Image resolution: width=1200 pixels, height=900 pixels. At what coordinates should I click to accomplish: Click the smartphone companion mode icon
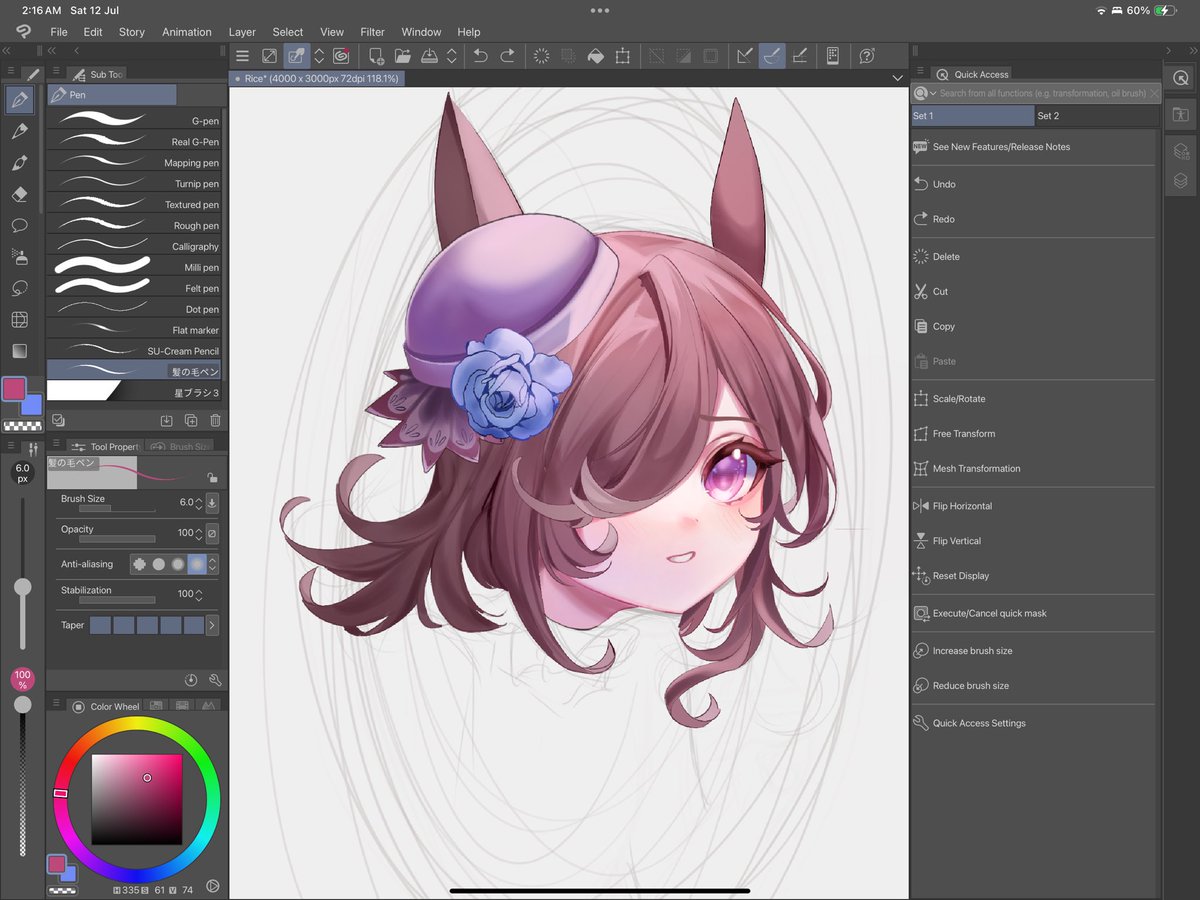point(832,56)
